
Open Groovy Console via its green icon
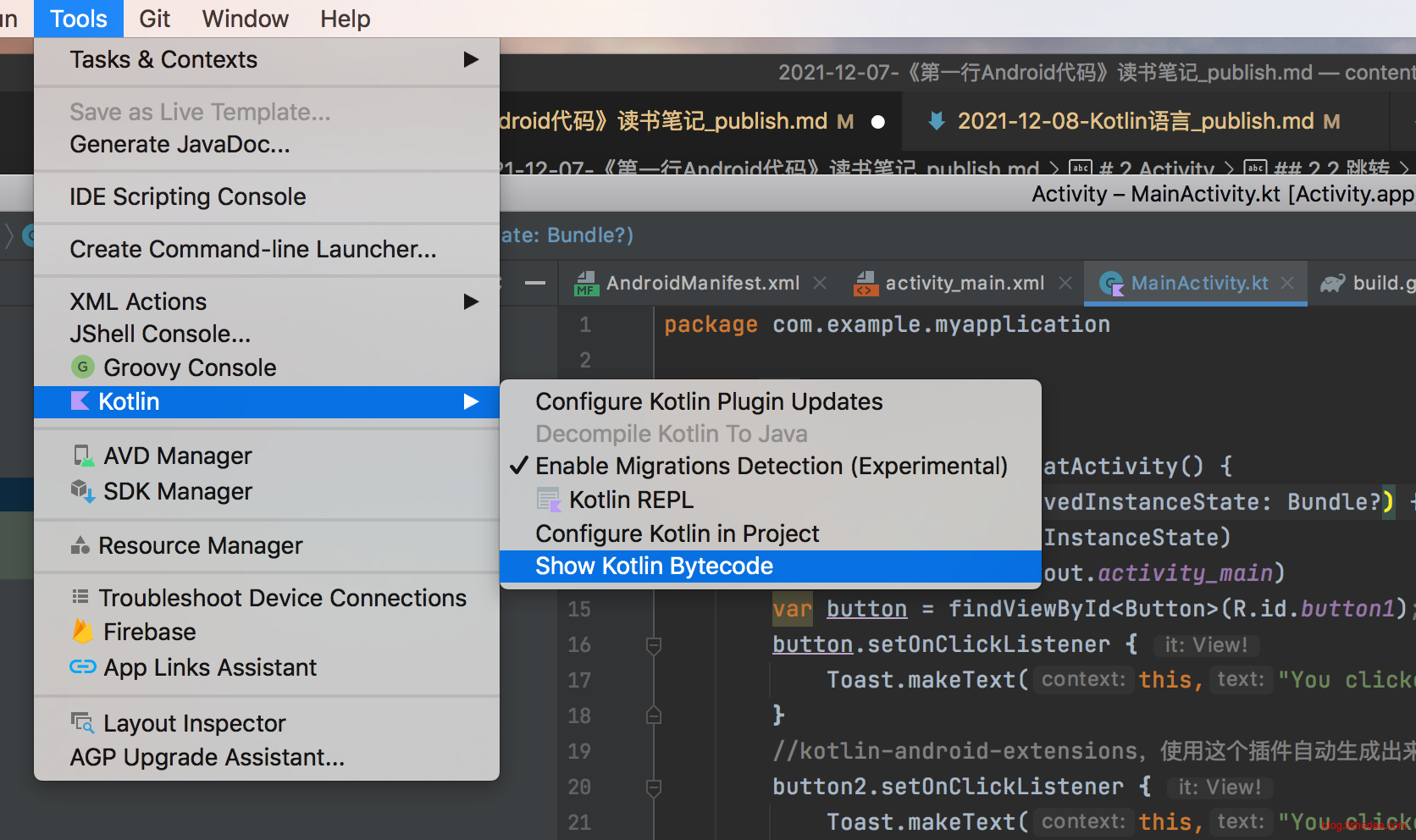(x=82, y=367)
